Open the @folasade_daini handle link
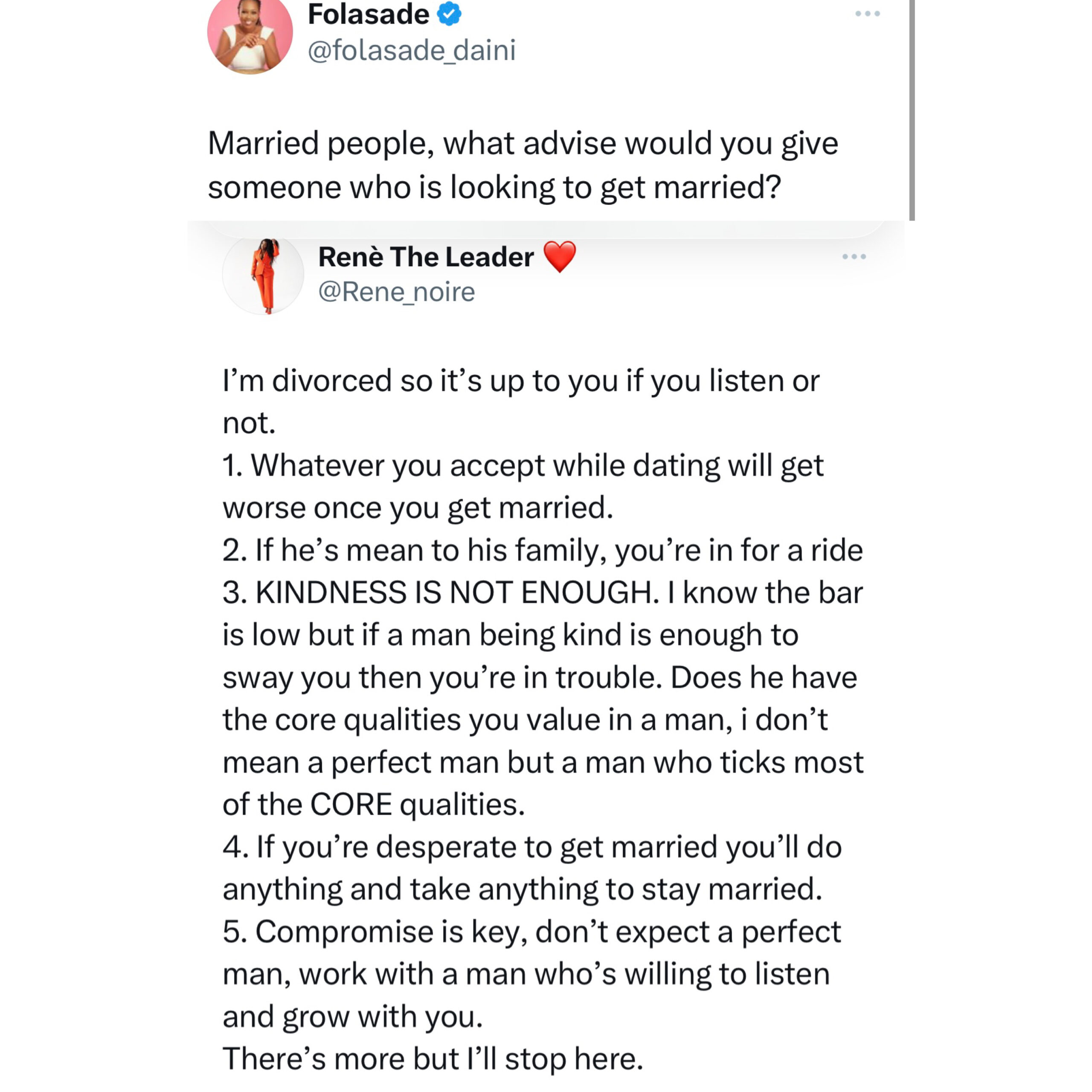1092x1092 pixels. (412, 50)
